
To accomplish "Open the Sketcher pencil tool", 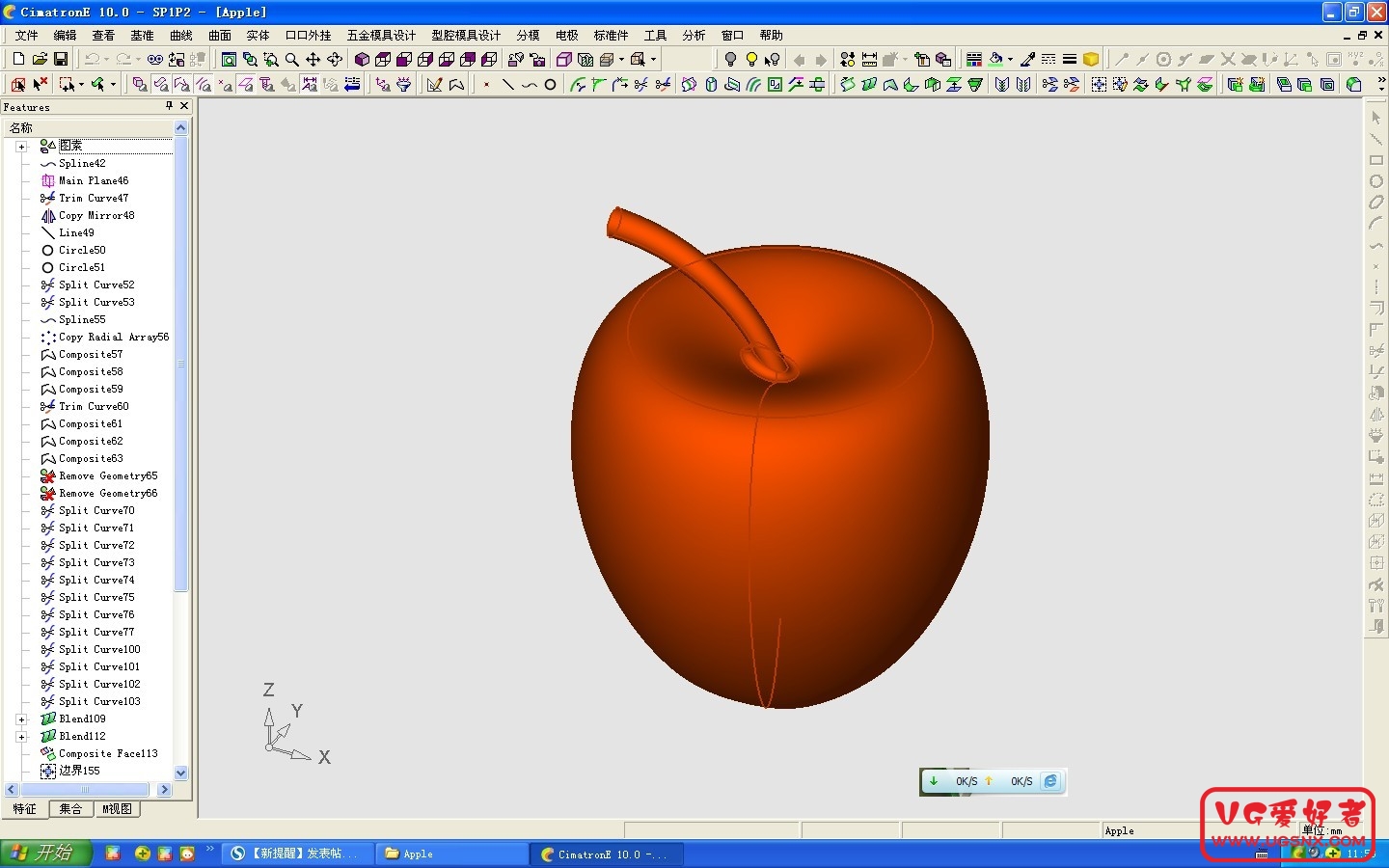I will 434,85.
